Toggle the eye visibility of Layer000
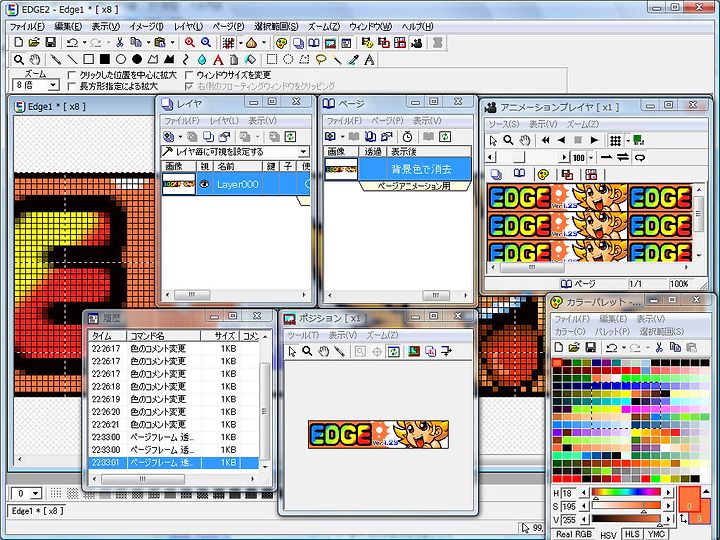Screen dimensions: 720x540 [204, 184]
